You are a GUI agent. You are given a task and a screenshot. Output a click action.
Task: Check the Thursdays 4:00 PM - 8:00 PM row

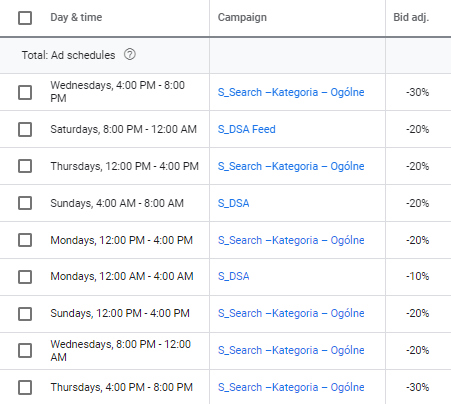coord(25,387)
